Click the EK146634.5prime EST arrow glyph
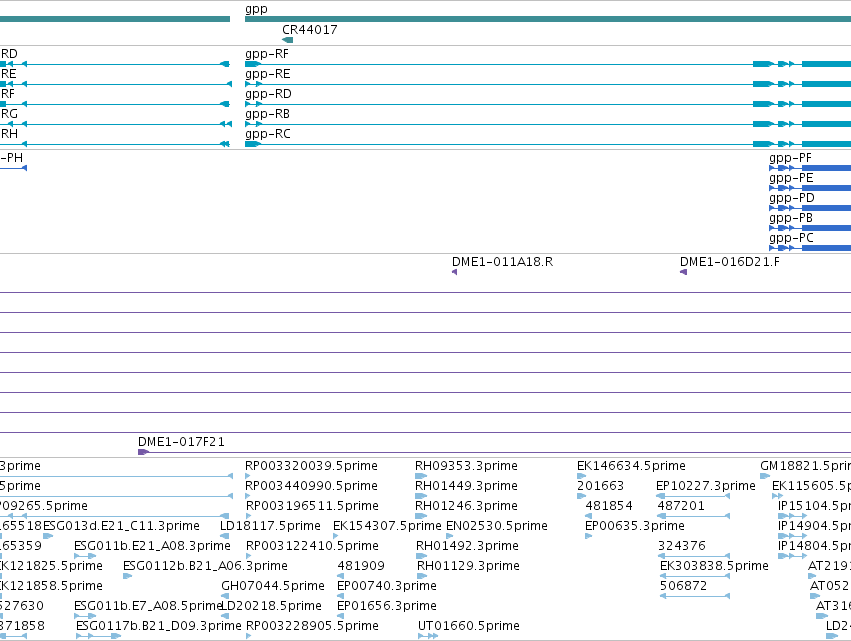This screenshot has height=641, width=851. (581, 476)
